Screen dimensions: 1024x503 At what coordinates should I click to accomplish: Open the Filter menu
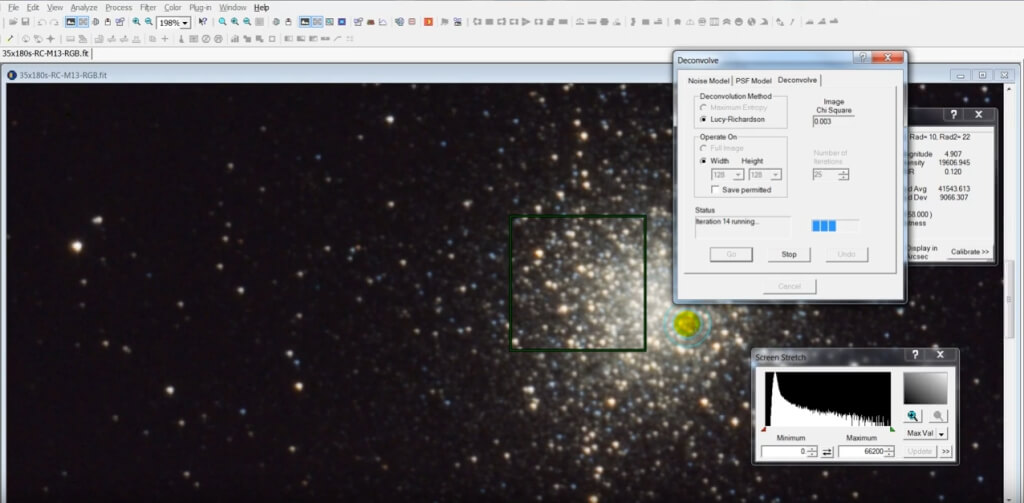point(148,8)
